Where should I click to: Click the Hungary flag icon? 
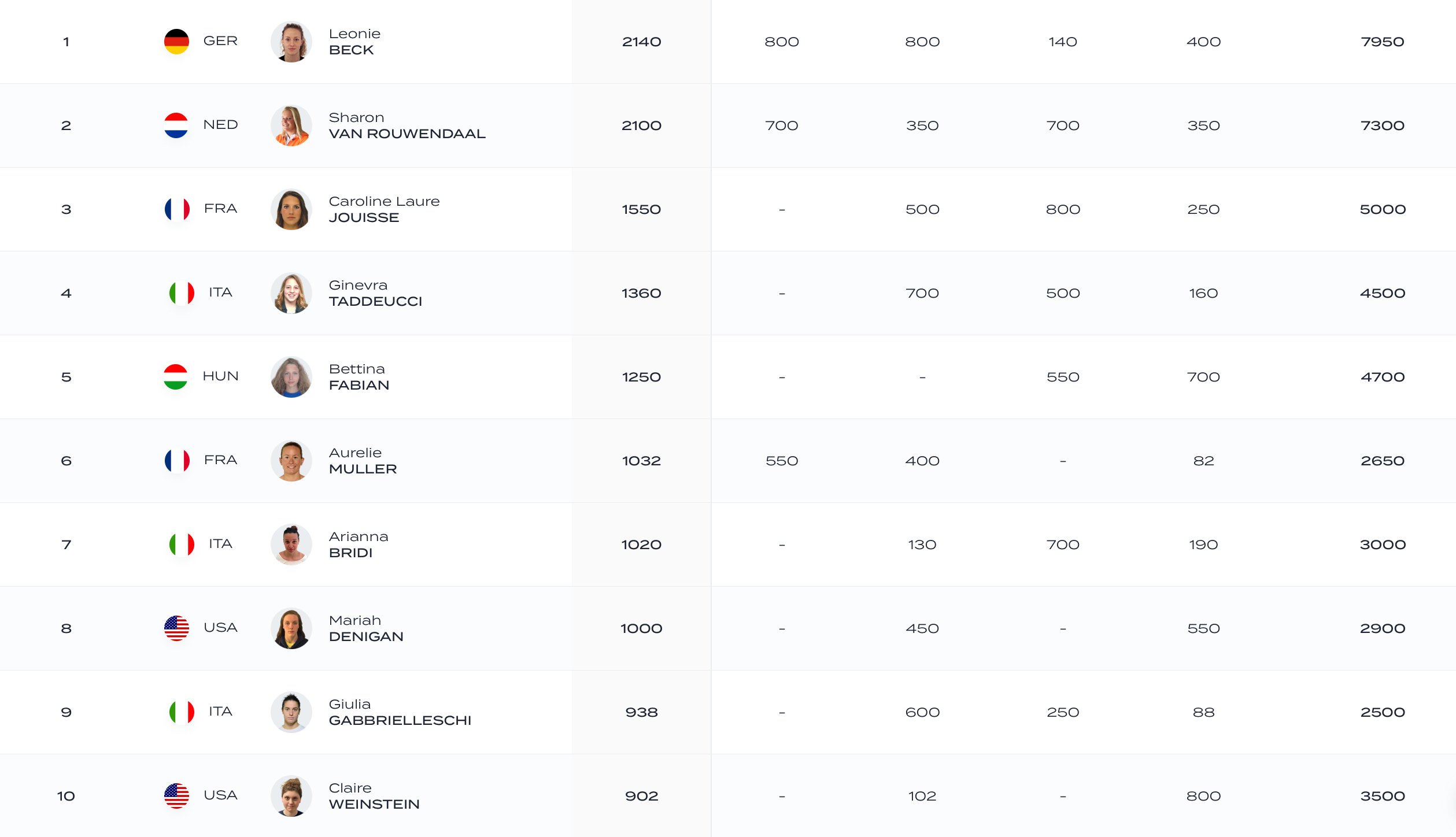click(x=176, y=377)
